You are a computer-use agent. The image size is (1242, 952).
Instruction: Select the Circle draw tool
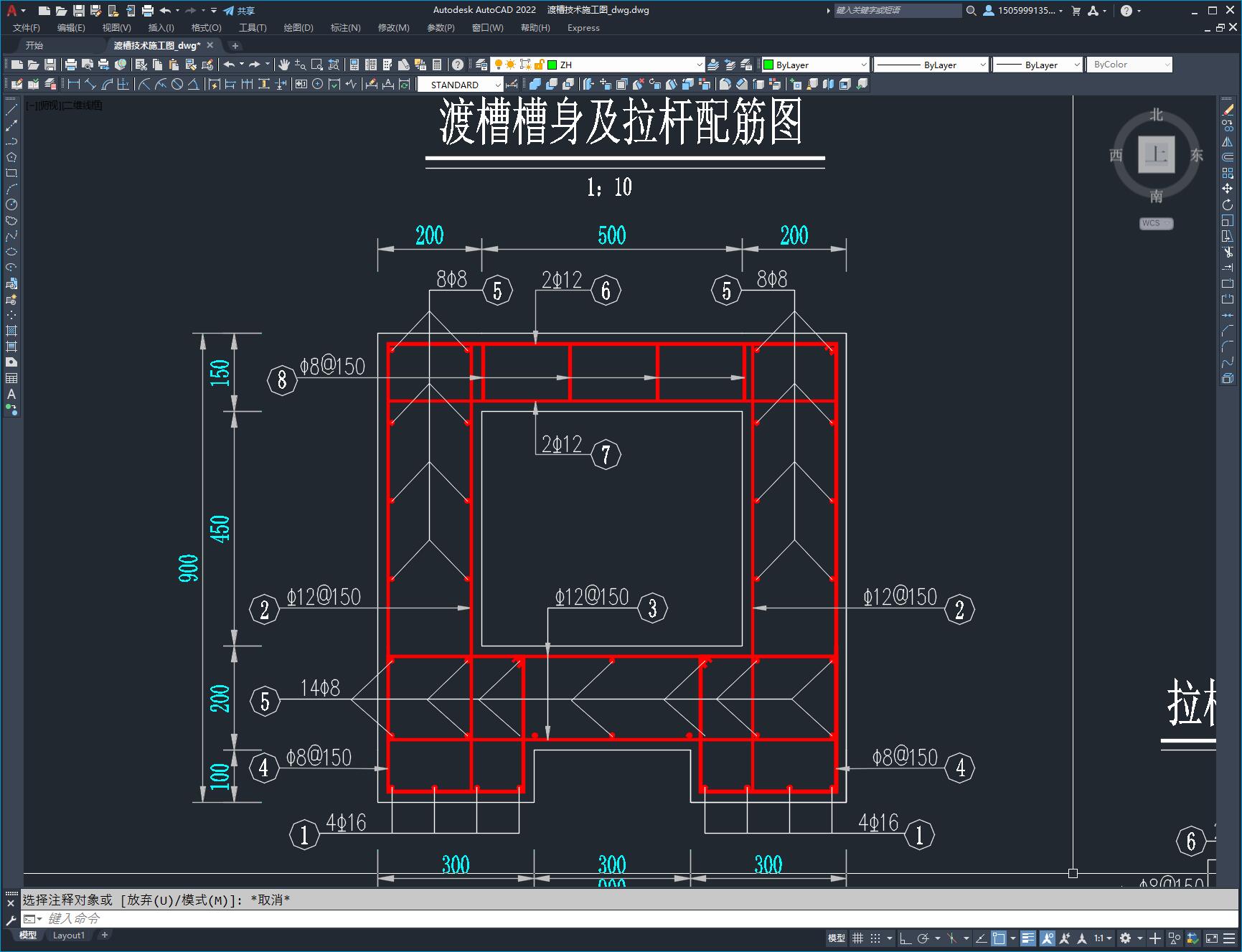click(11, 204)
